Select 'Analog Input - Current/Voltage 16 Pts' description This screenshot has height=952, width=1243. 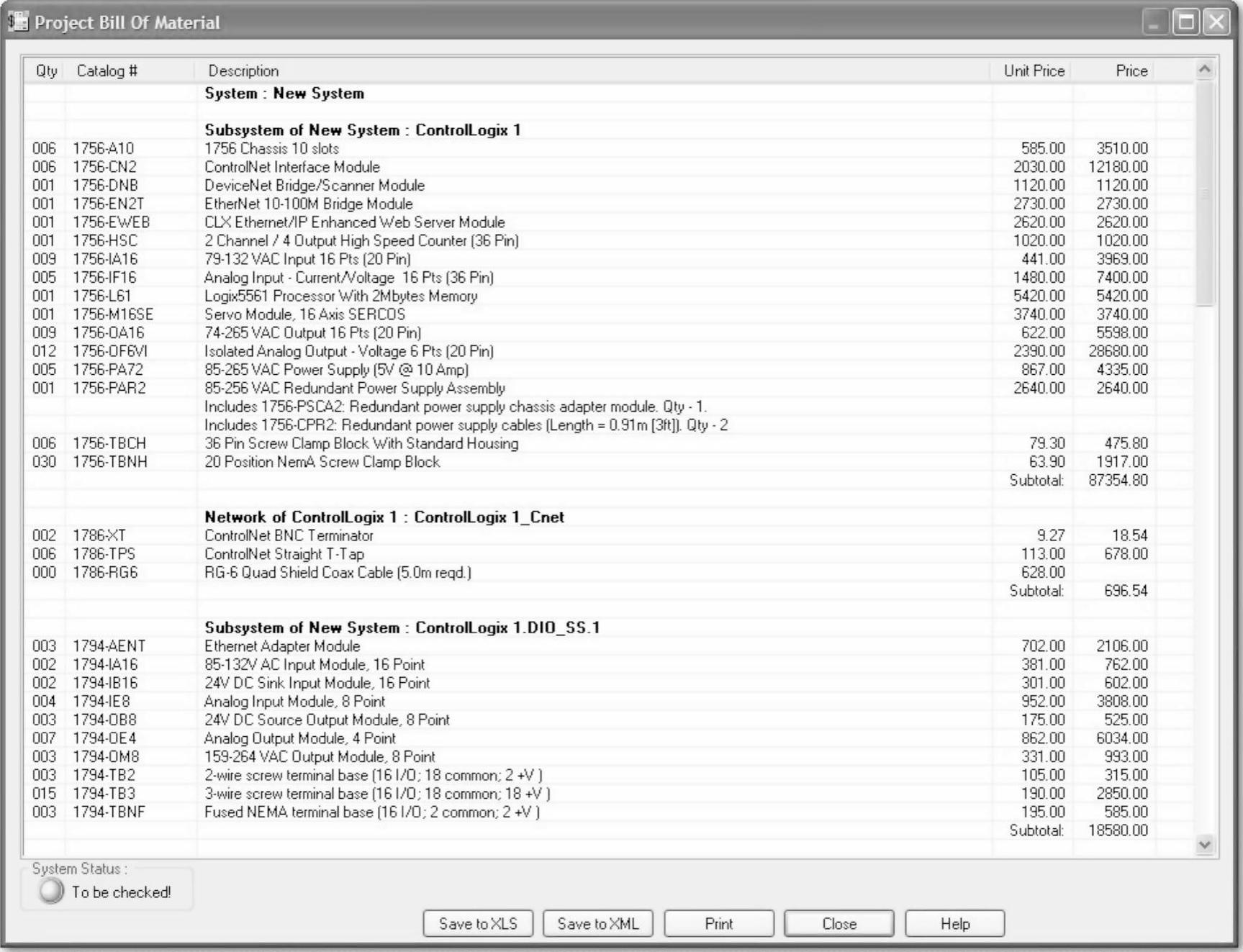[x=349, y=278]
